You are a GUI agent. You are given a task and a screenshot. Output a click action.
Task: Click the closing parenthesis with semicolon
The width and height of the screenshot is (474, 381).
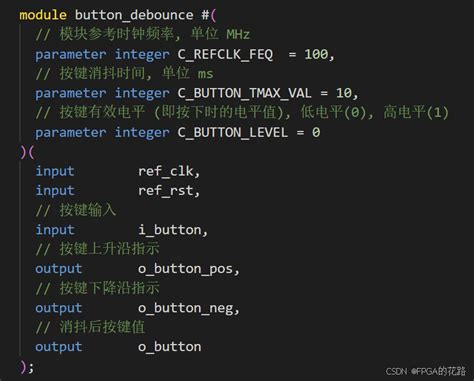point(27,367)
